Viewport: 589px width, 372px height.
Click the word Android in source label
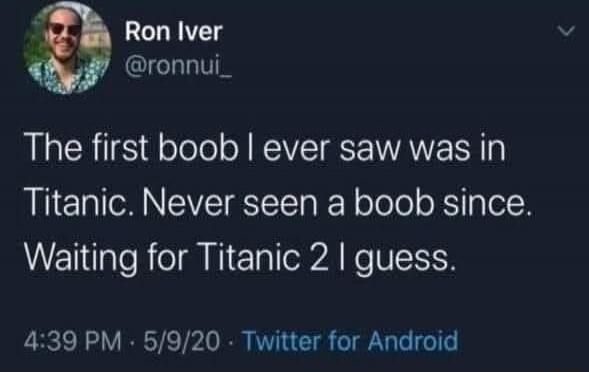click(413, 341)
